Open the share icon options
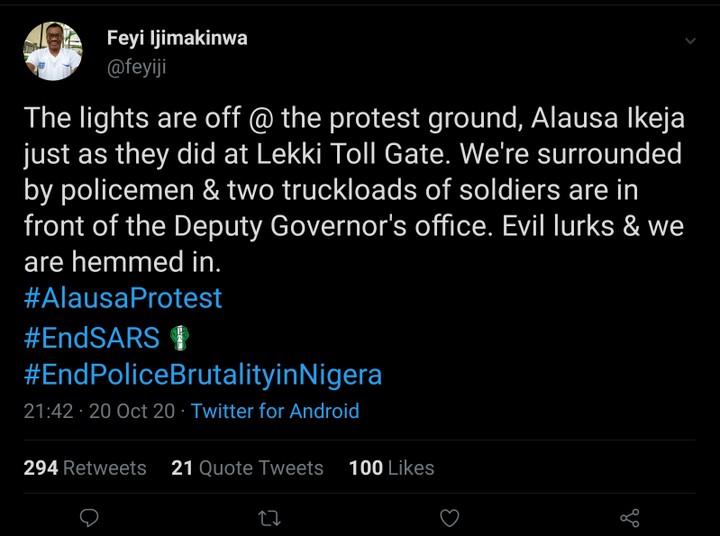Screen dimensions: 720x536 (x=630, y=518)
